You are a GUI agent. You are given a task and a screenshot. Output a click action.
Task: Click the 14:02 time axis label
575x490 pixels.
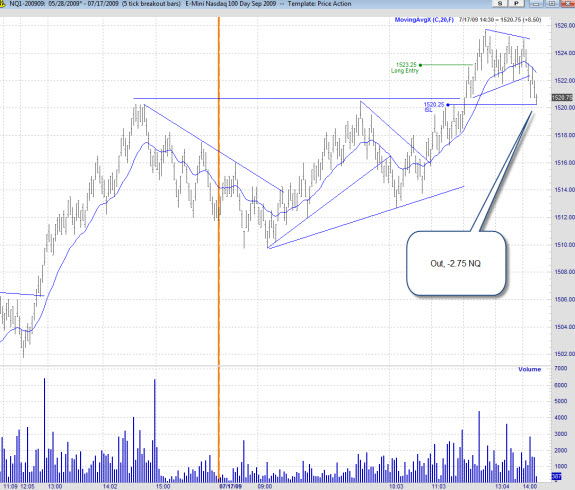pyautogui.click(x=110, y=487)
